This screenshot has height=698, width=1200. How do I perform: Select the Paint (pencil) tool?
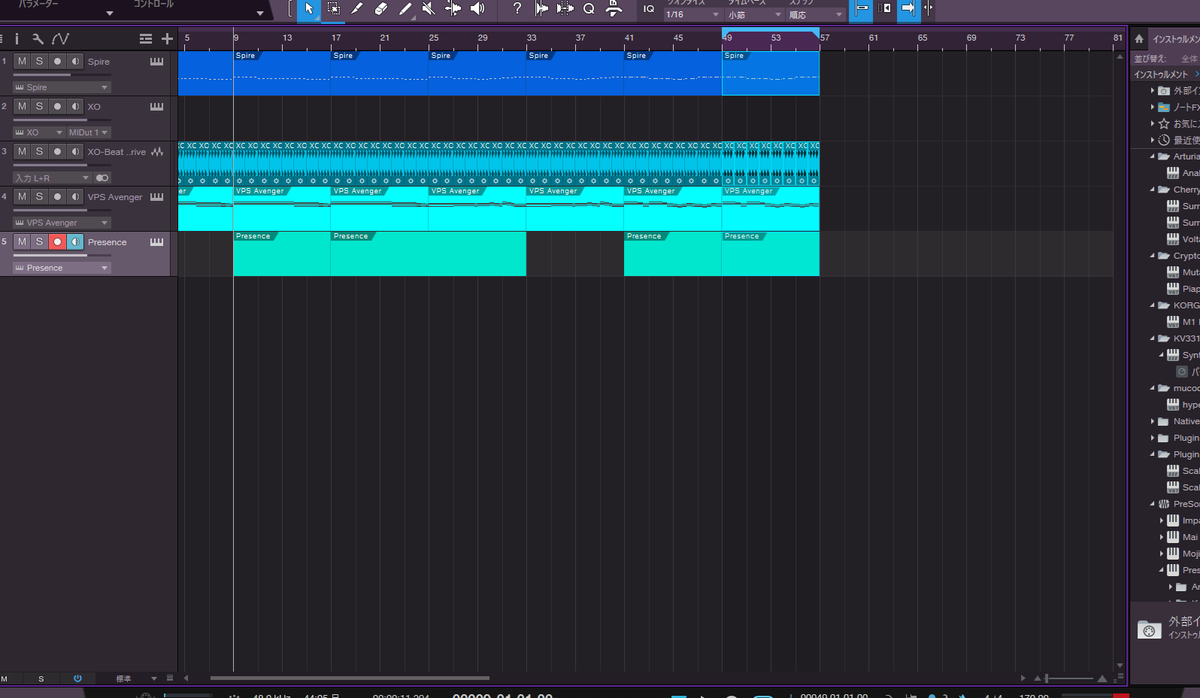click(x=405, y=9)
